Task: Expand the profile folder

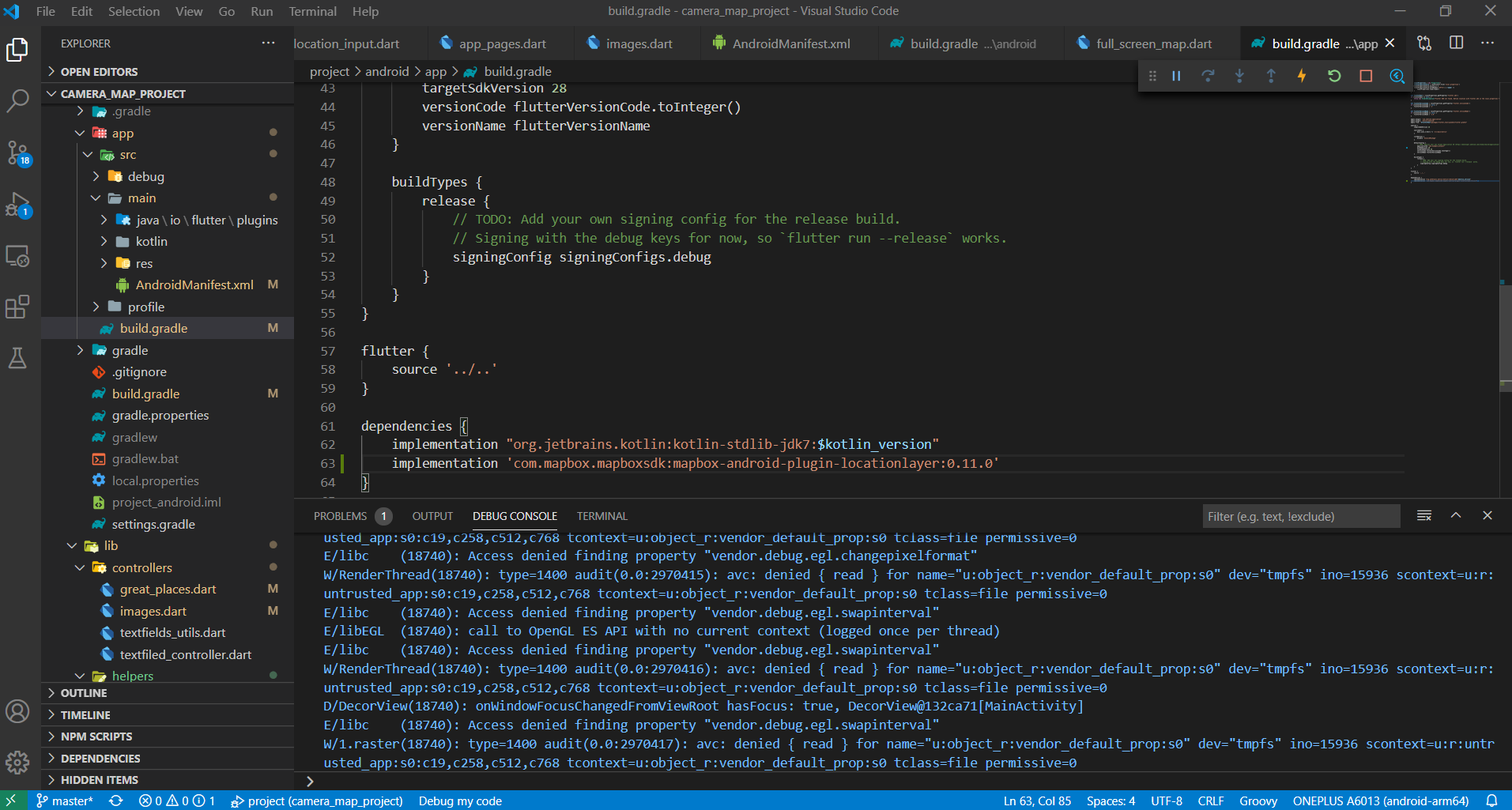Action: point(96,306)
